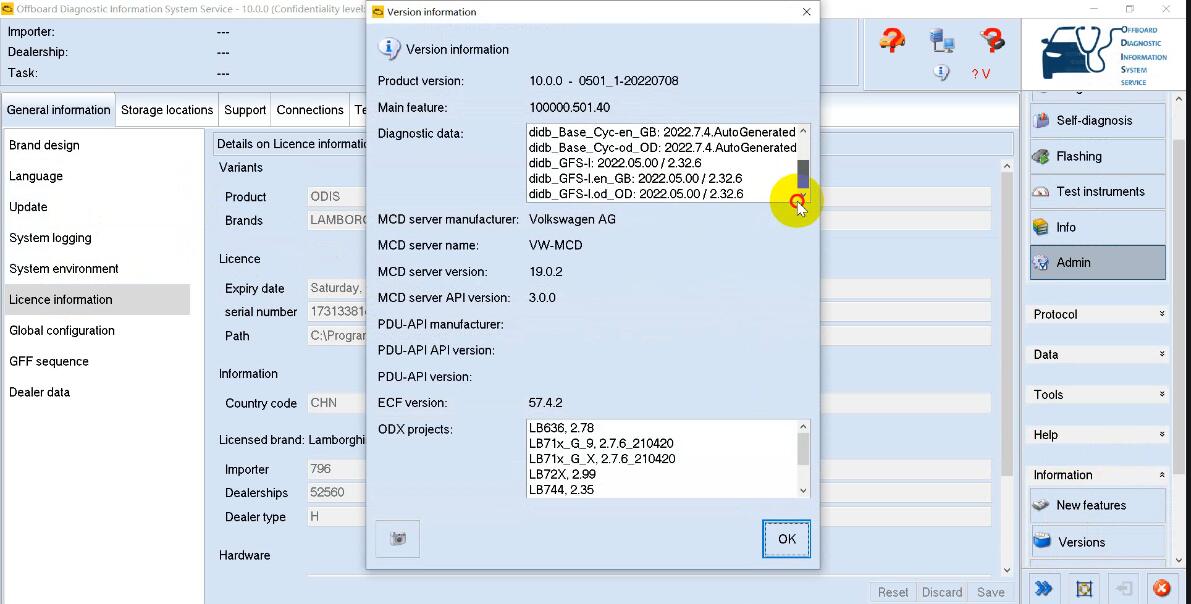Open Admin mode
The height and width of the screenshot is (604, 1191).
click(x=1098, y=263)
